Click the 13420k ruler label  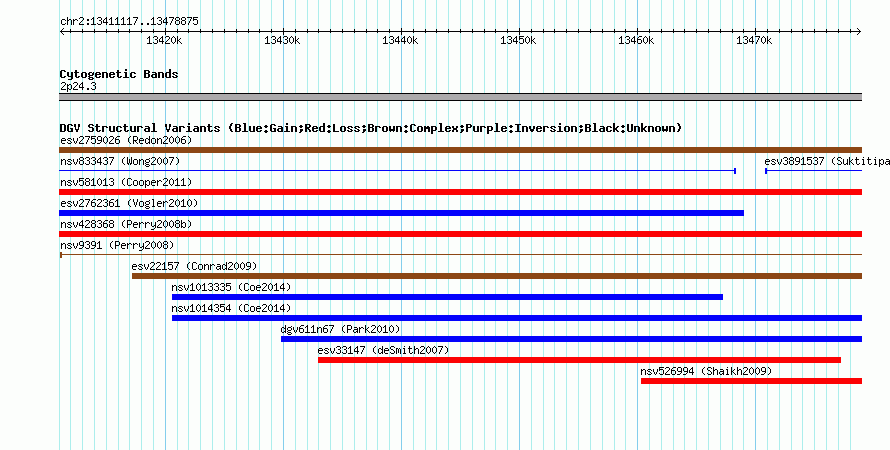(x=164, y=40)
